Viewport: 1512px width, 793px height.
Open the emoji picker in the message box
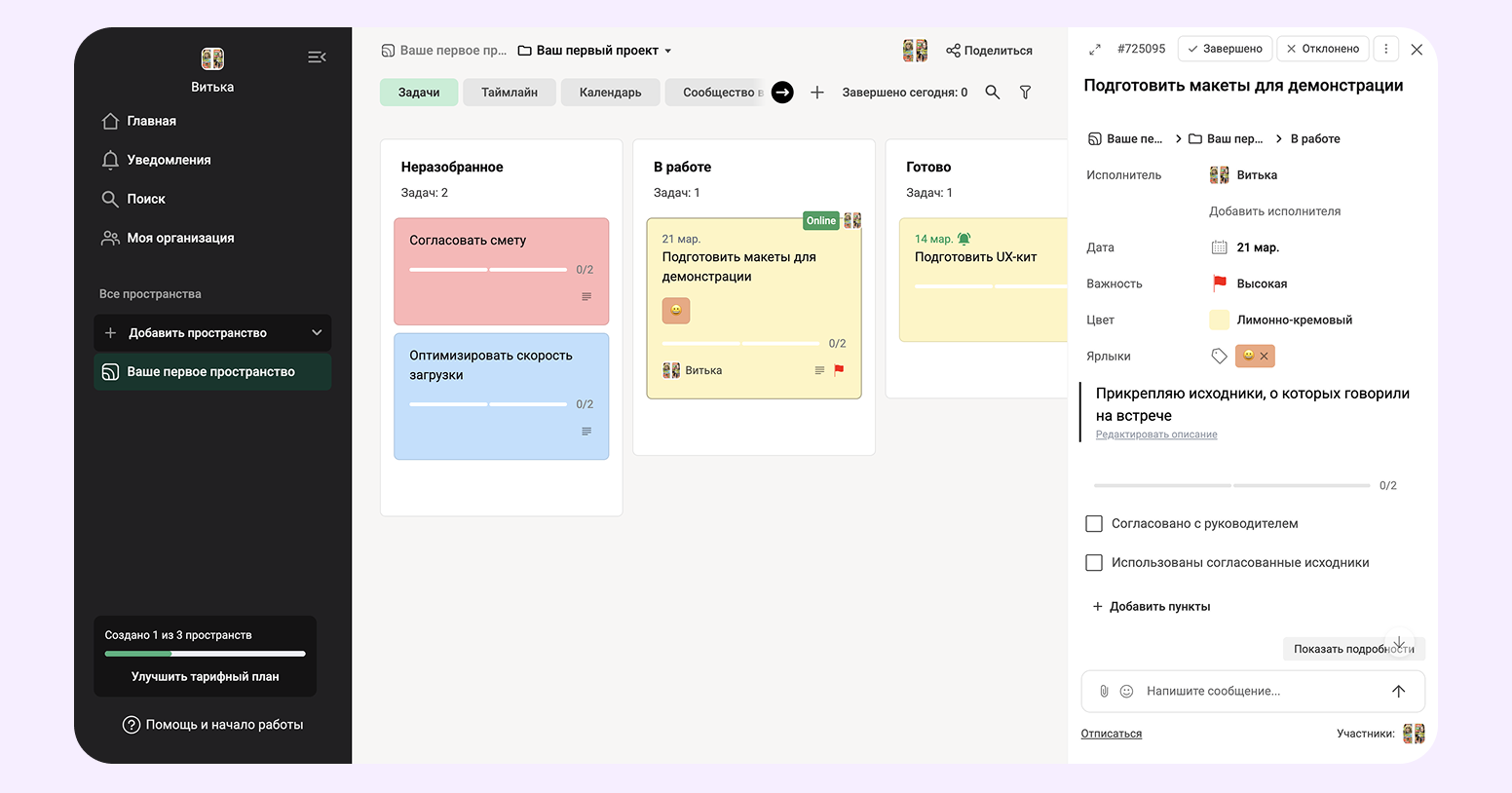(x=1126, y=691)
